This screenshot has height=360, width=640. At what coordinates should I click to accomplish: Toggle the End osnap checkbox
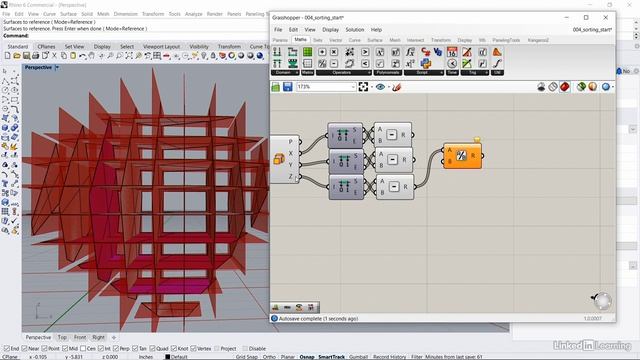[x=7, y=349]
